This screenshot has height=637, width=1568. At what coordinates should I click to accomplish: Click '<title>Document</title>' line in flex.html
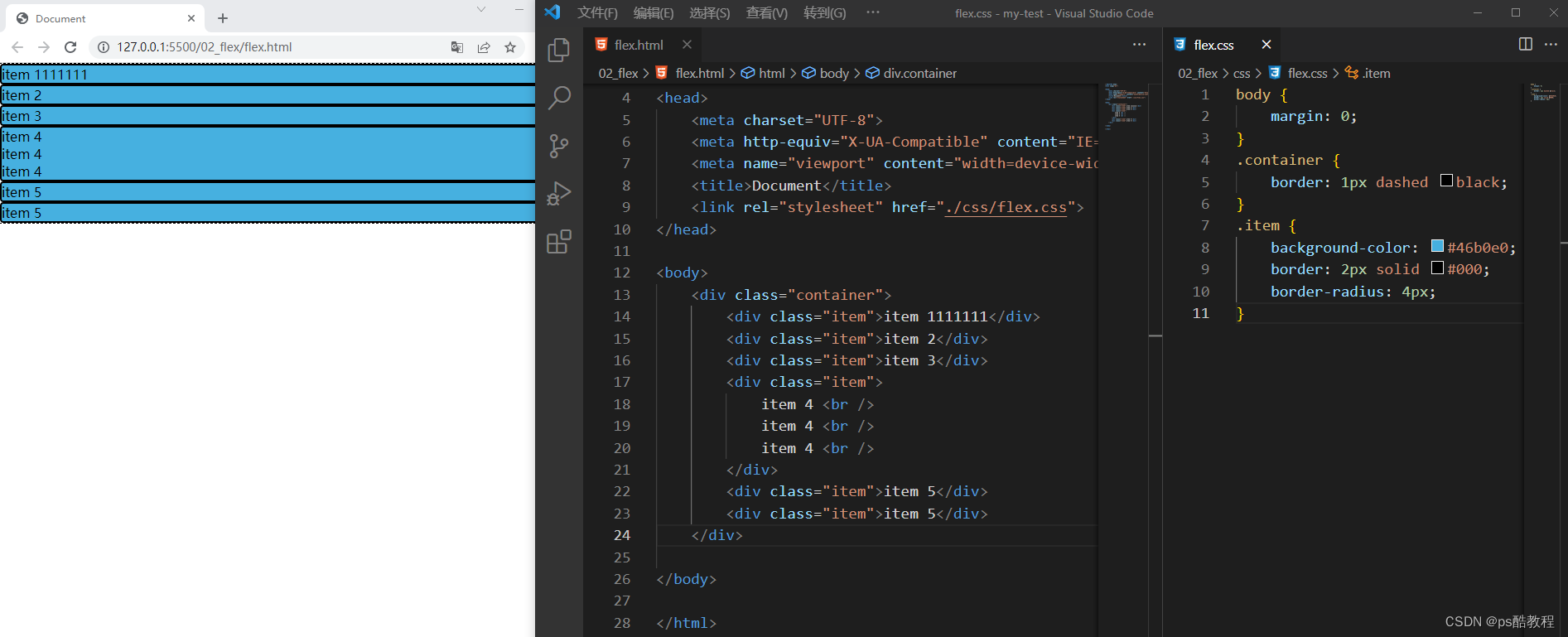791,186
